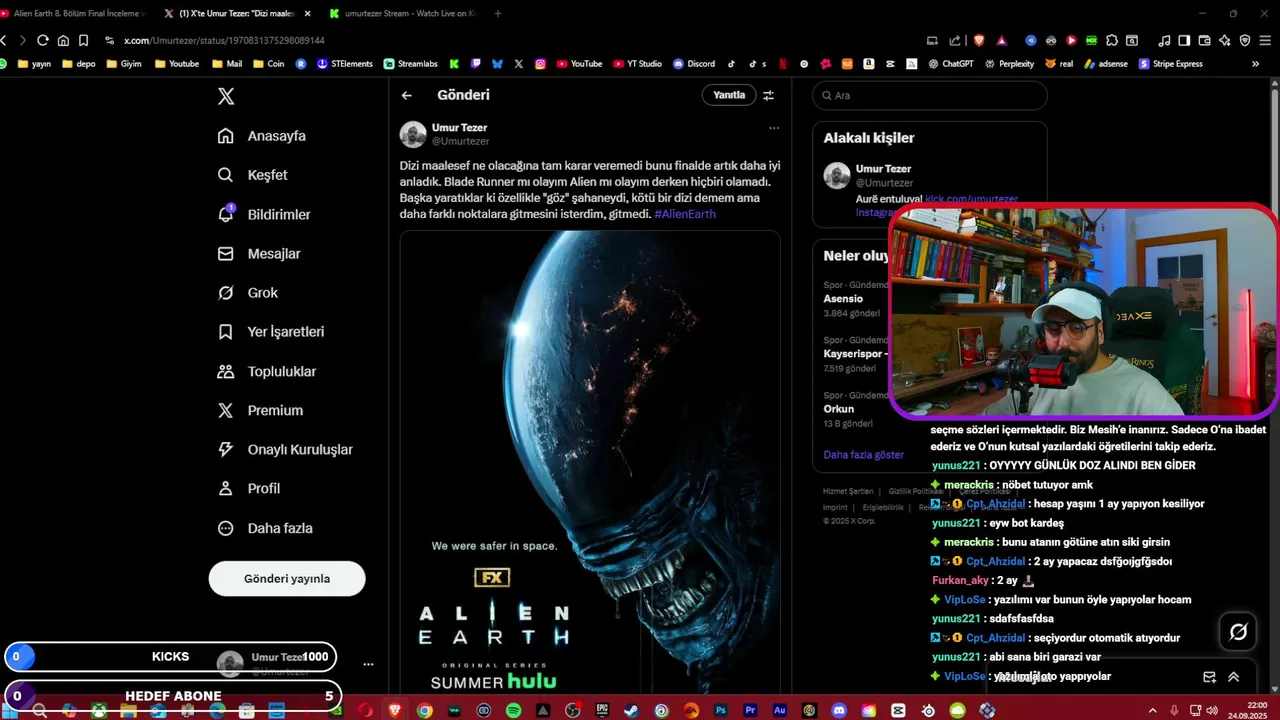Open Yer İşaretleri bookmarks
Viewport: 1280px width, 720px height.
pyautogui.click(x=271, y=332)
